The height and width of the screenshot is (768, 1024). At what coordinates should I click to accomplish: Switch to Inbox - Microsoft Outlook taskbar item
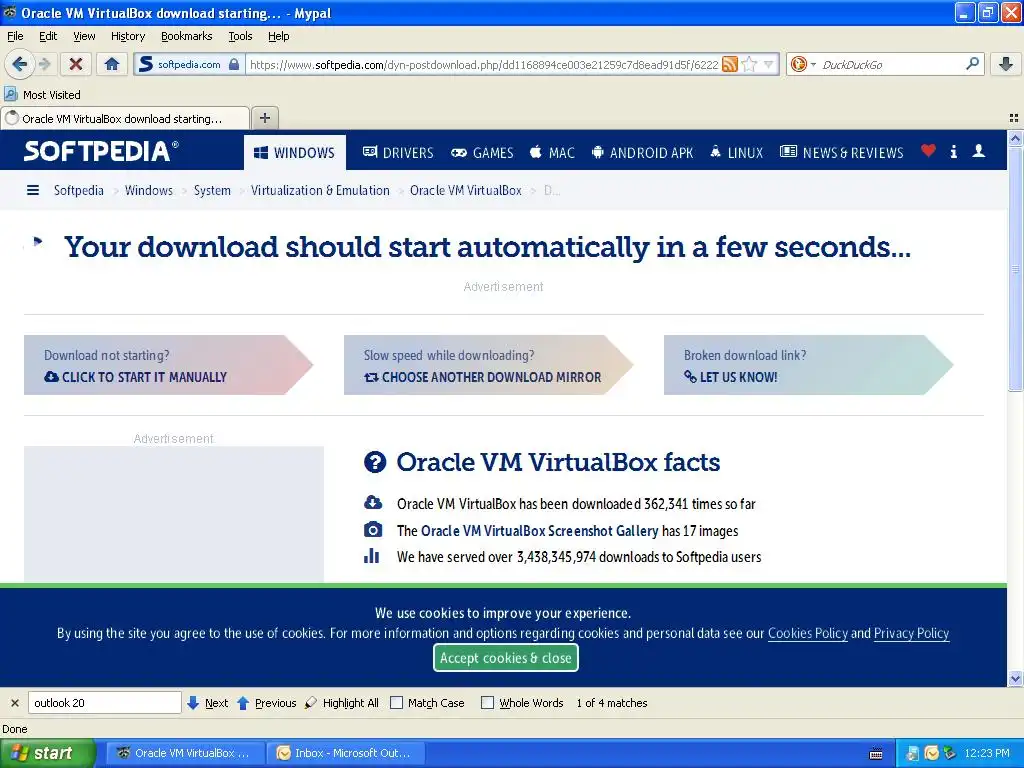[346, 753]
